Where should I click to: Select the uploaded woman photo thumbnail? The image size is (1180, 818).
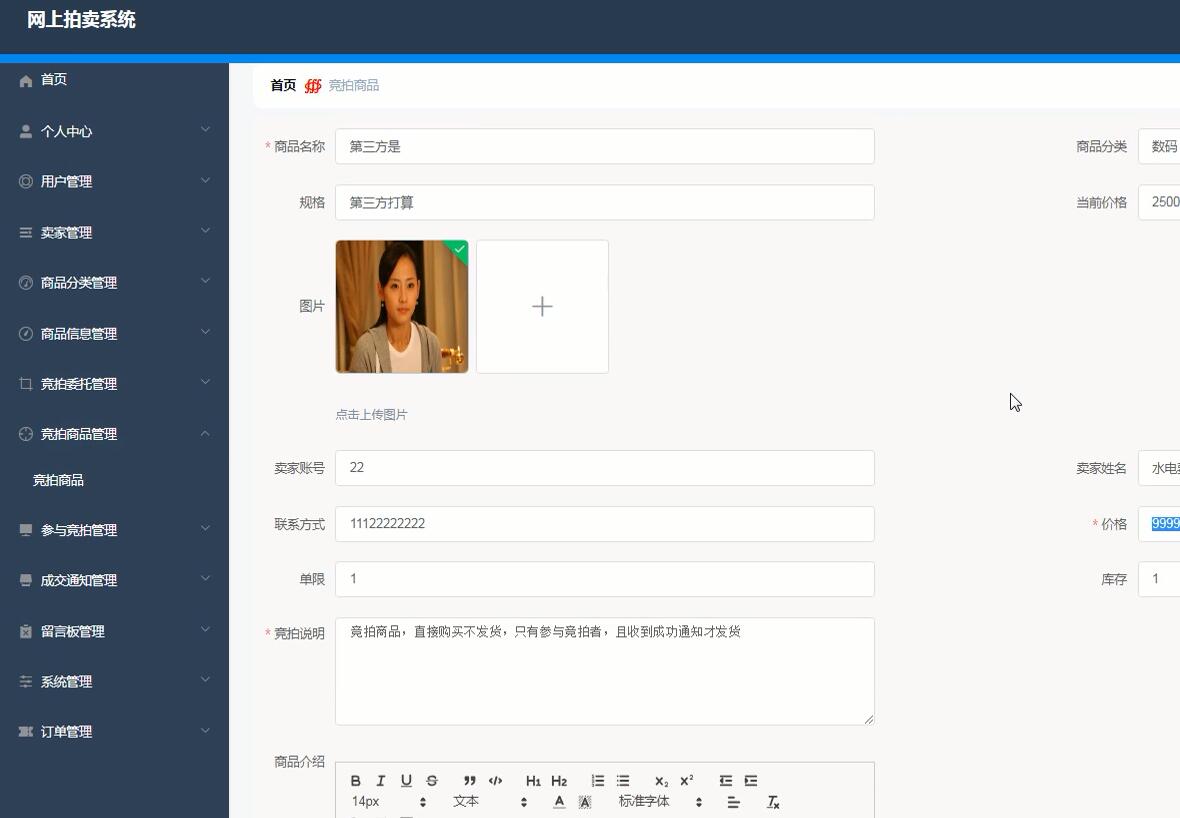coord(402,306)
